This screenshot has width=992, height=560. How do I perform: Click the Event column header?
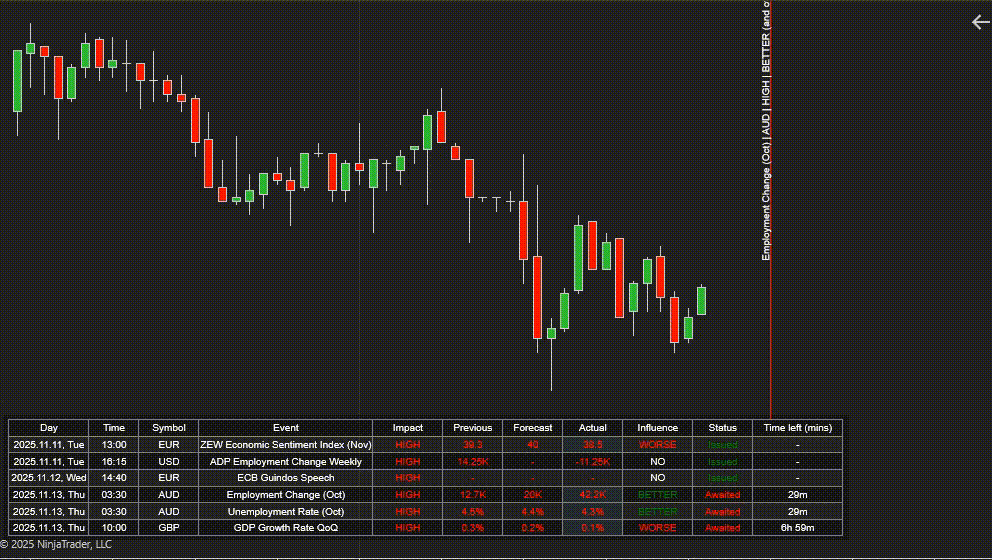286,428
